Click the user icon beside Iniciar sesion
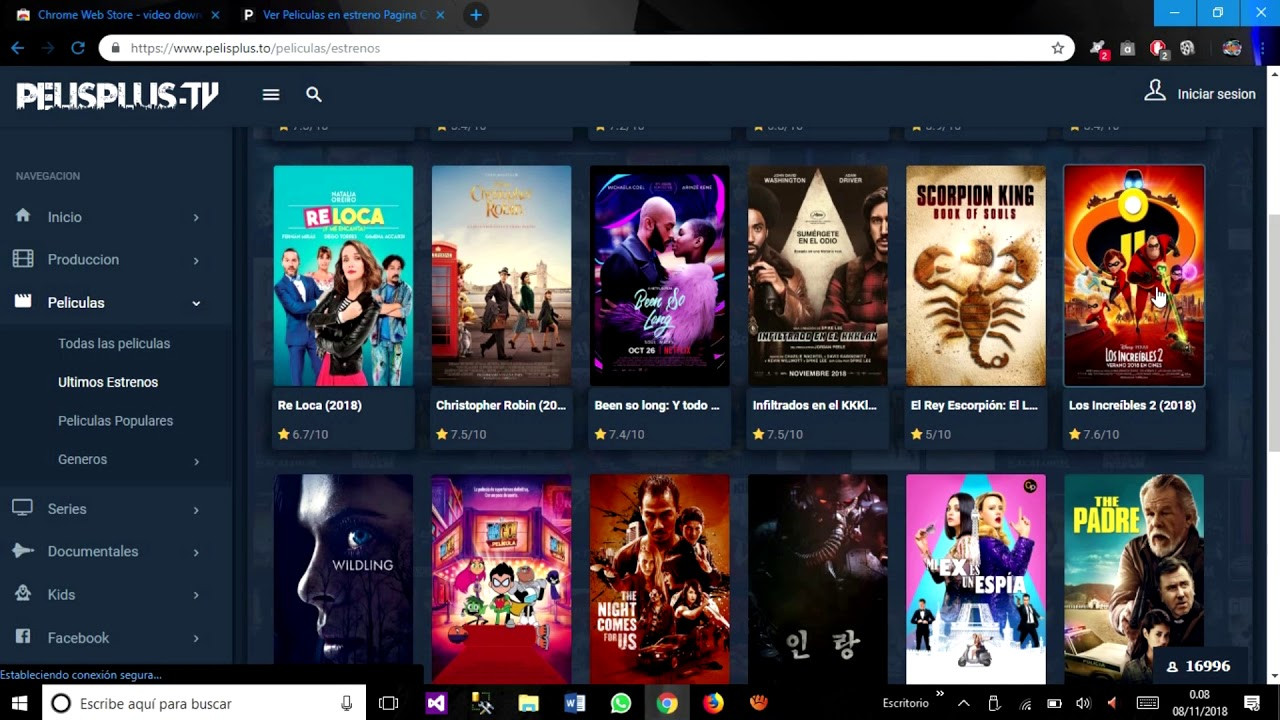 click(x=1155, y=91)
